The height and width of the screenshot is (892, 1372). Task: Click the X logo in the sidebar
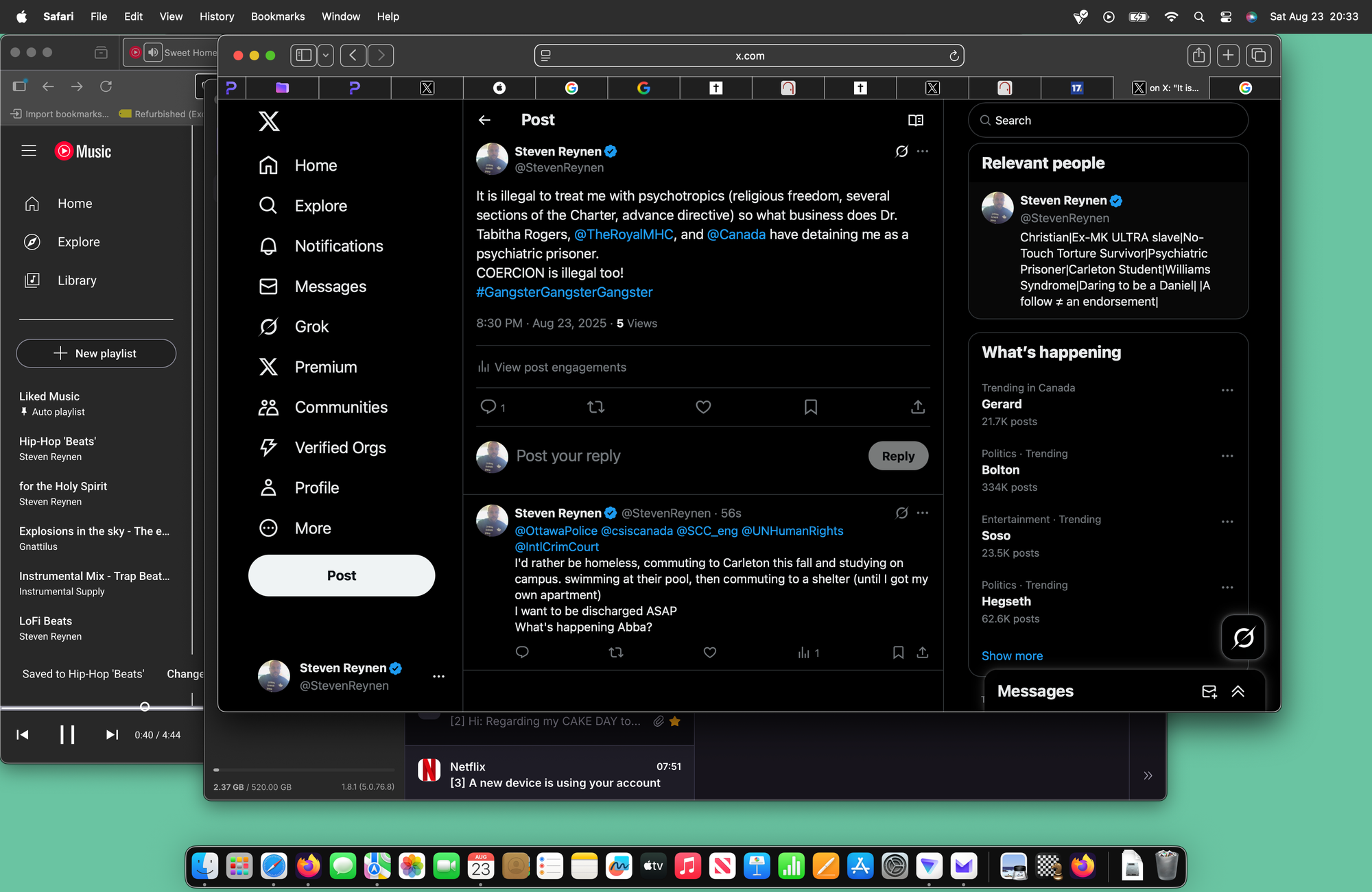pos(269,121)
